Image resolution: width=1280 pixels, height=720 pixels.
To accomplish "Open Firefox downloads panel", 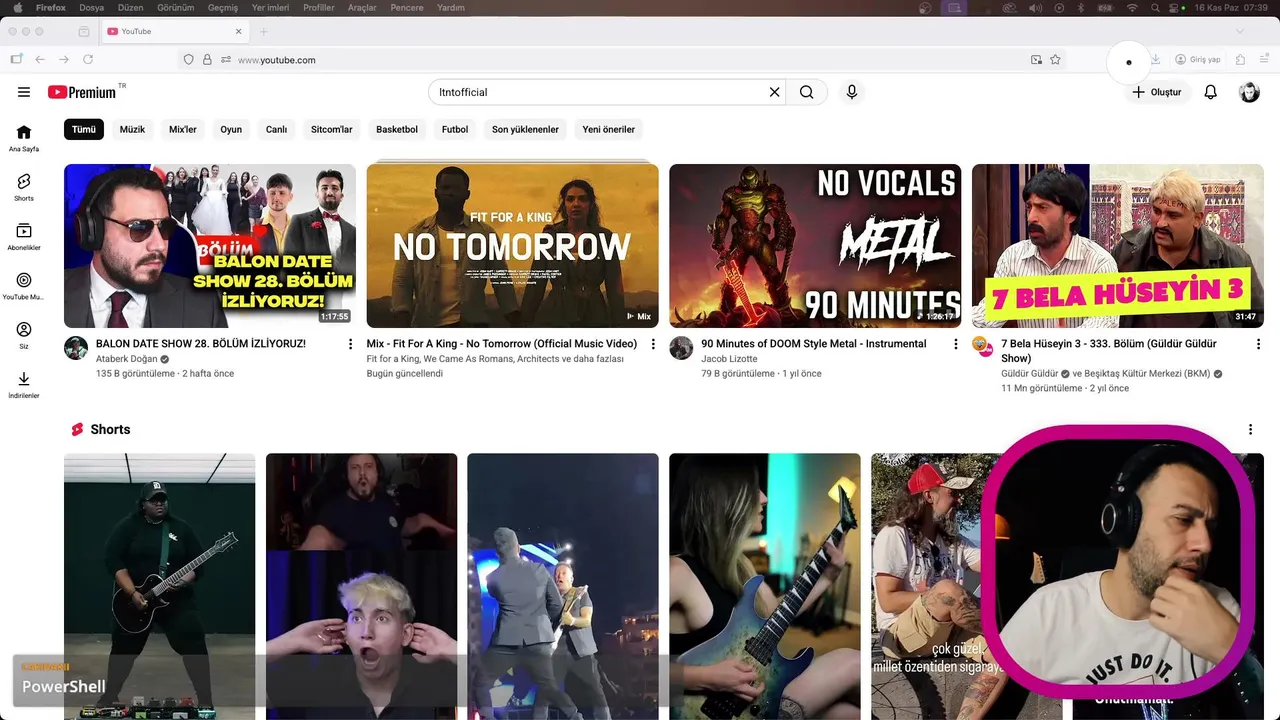I will click(x=1155, y=60).
